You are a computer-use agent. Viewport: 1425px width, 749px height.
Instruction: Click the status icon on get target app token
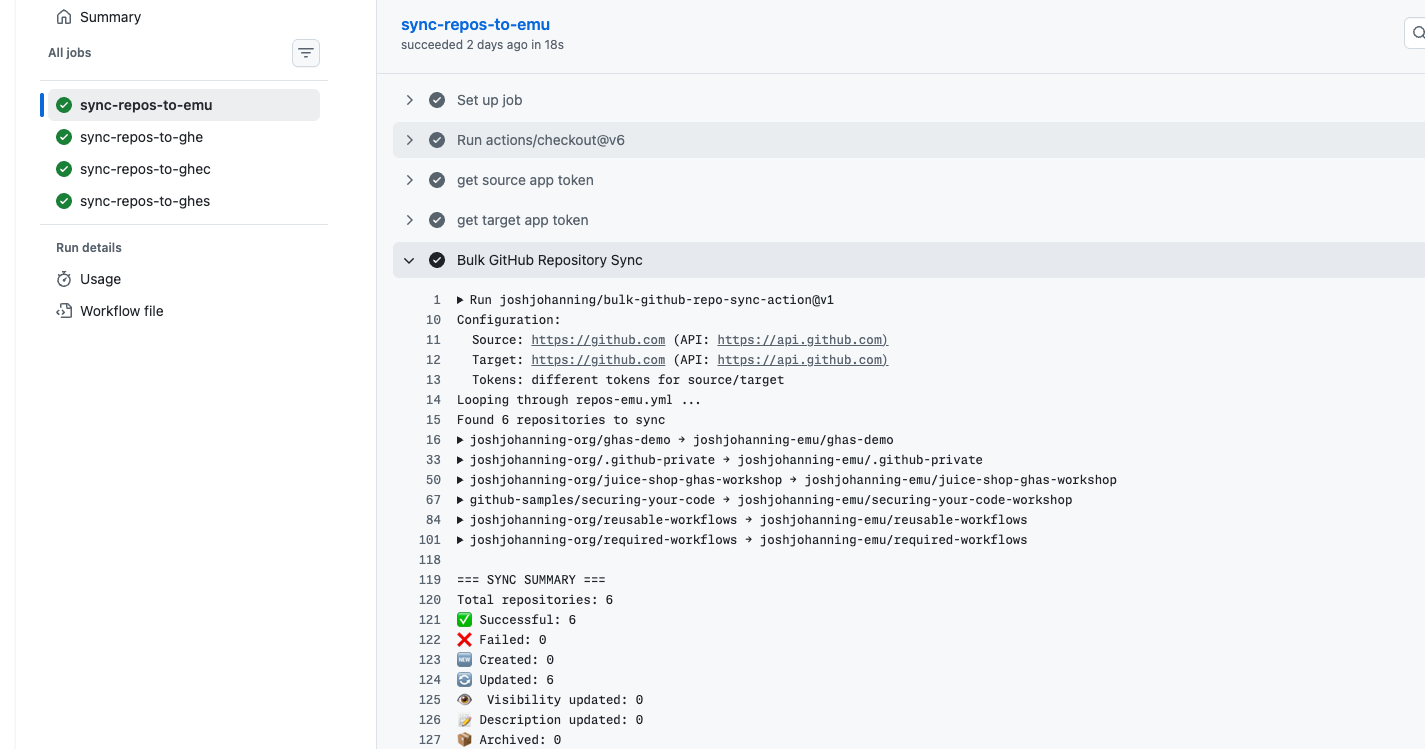click(x=437, y=220)
